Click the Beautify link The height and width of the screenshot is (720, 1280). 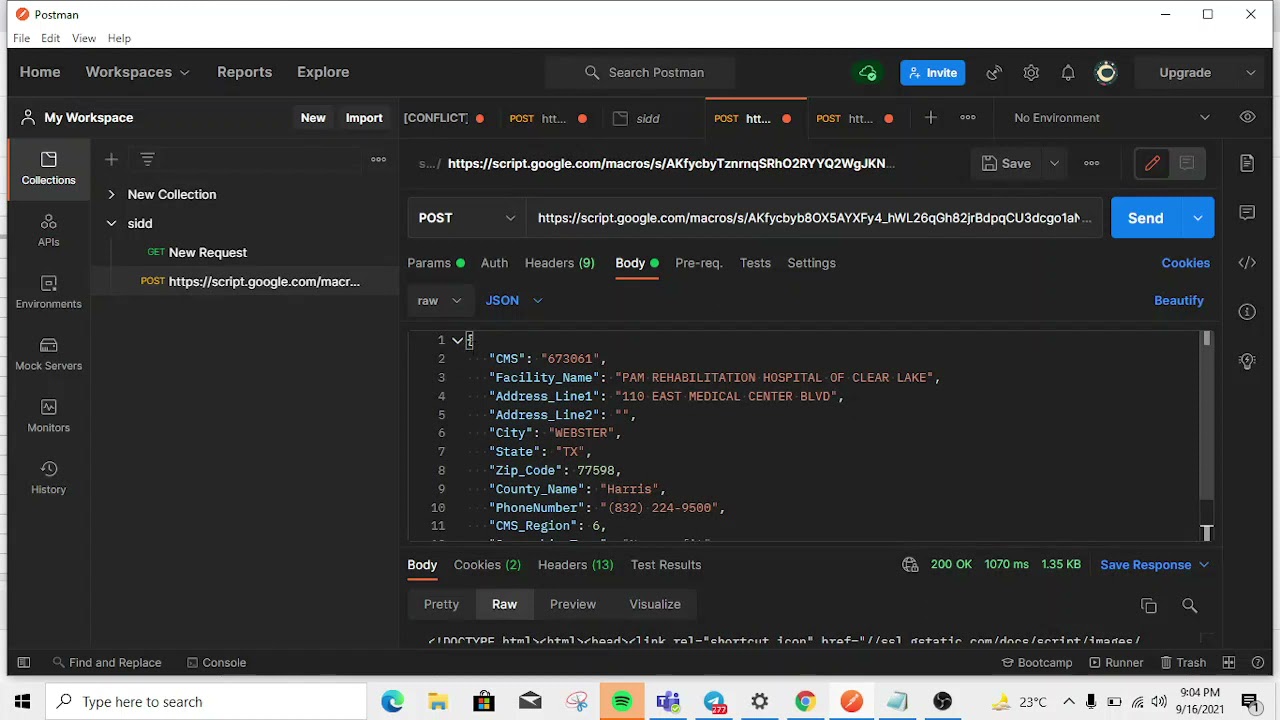1179,300
